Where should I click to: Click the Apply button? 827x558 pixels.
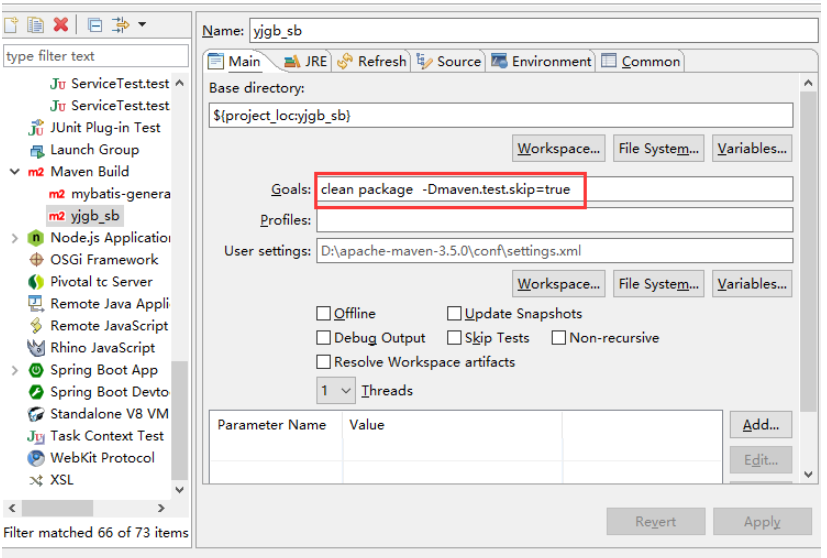(x=763, y=522)
